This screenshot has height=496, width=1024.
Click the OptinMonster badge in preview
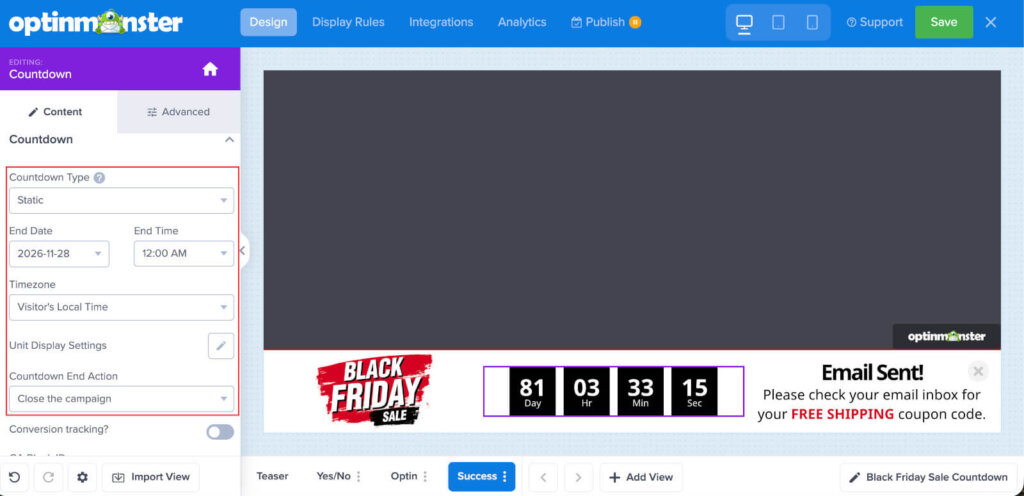[946, 337]
